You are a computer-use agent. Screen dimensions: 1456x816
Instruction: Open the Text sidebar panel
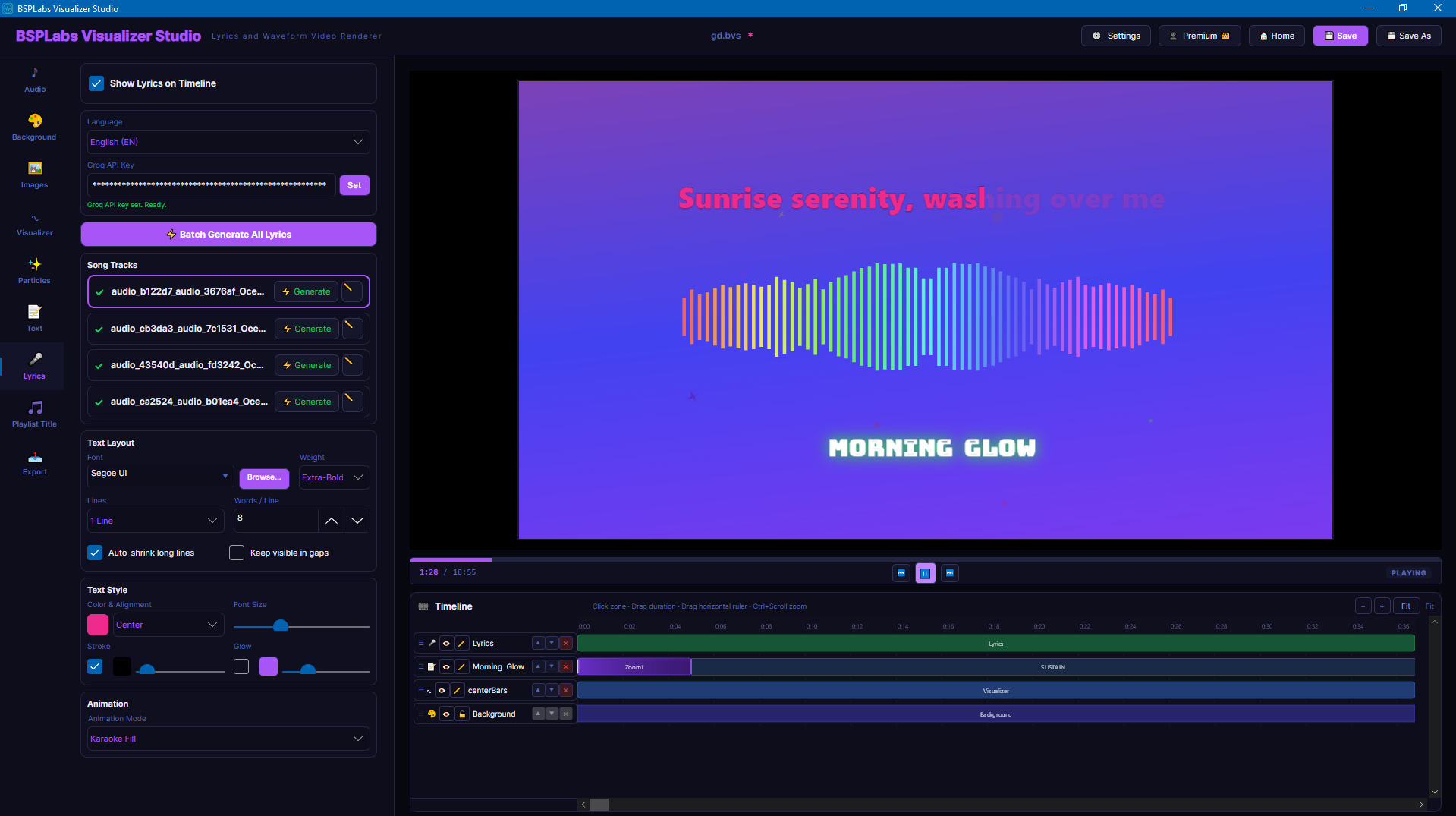34,319
